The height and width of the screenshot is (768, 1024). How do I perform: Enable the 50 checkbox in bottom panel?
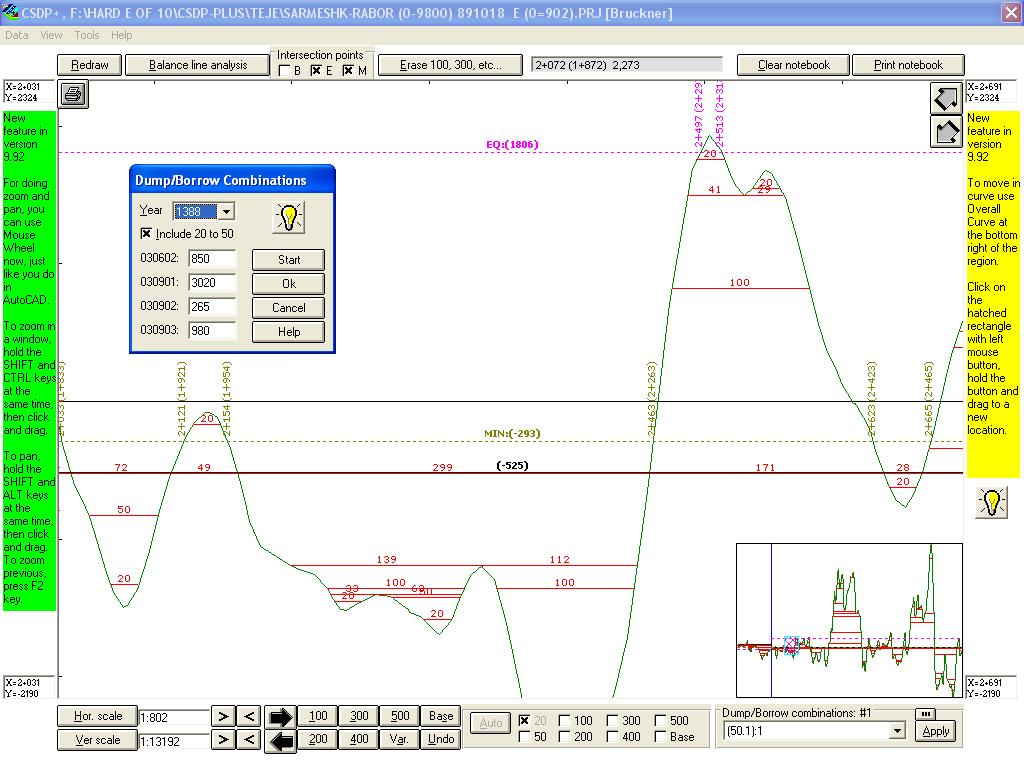pyautogui.click(x=524, y=737)
